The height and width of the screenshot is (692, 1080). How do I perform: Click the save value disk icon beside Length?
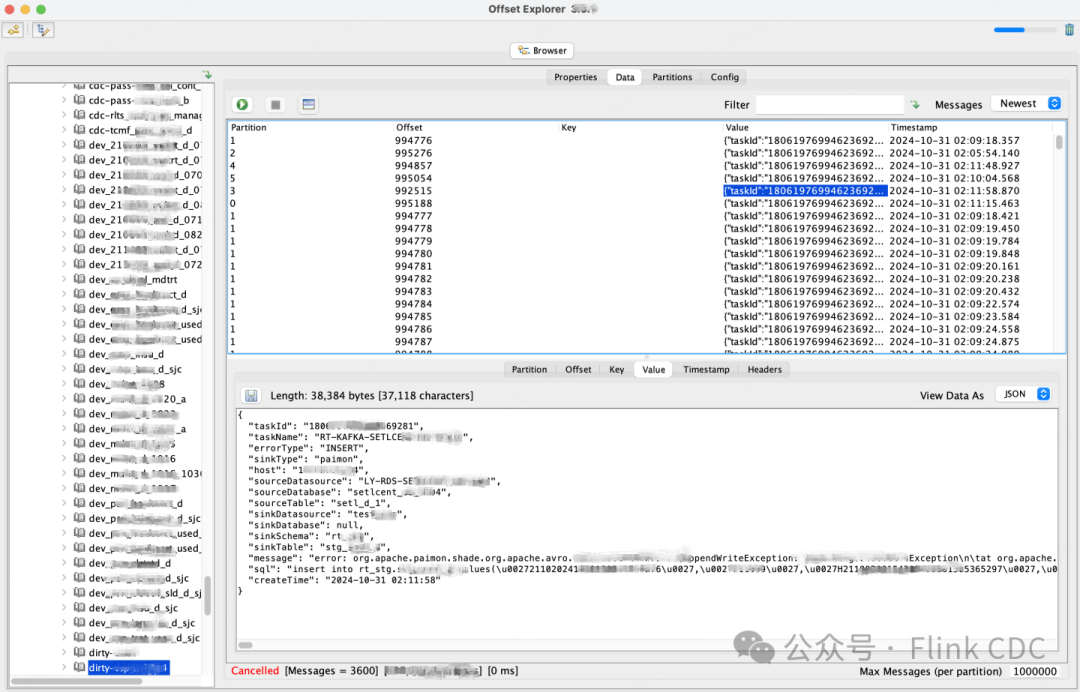click(x=251, y=396)
